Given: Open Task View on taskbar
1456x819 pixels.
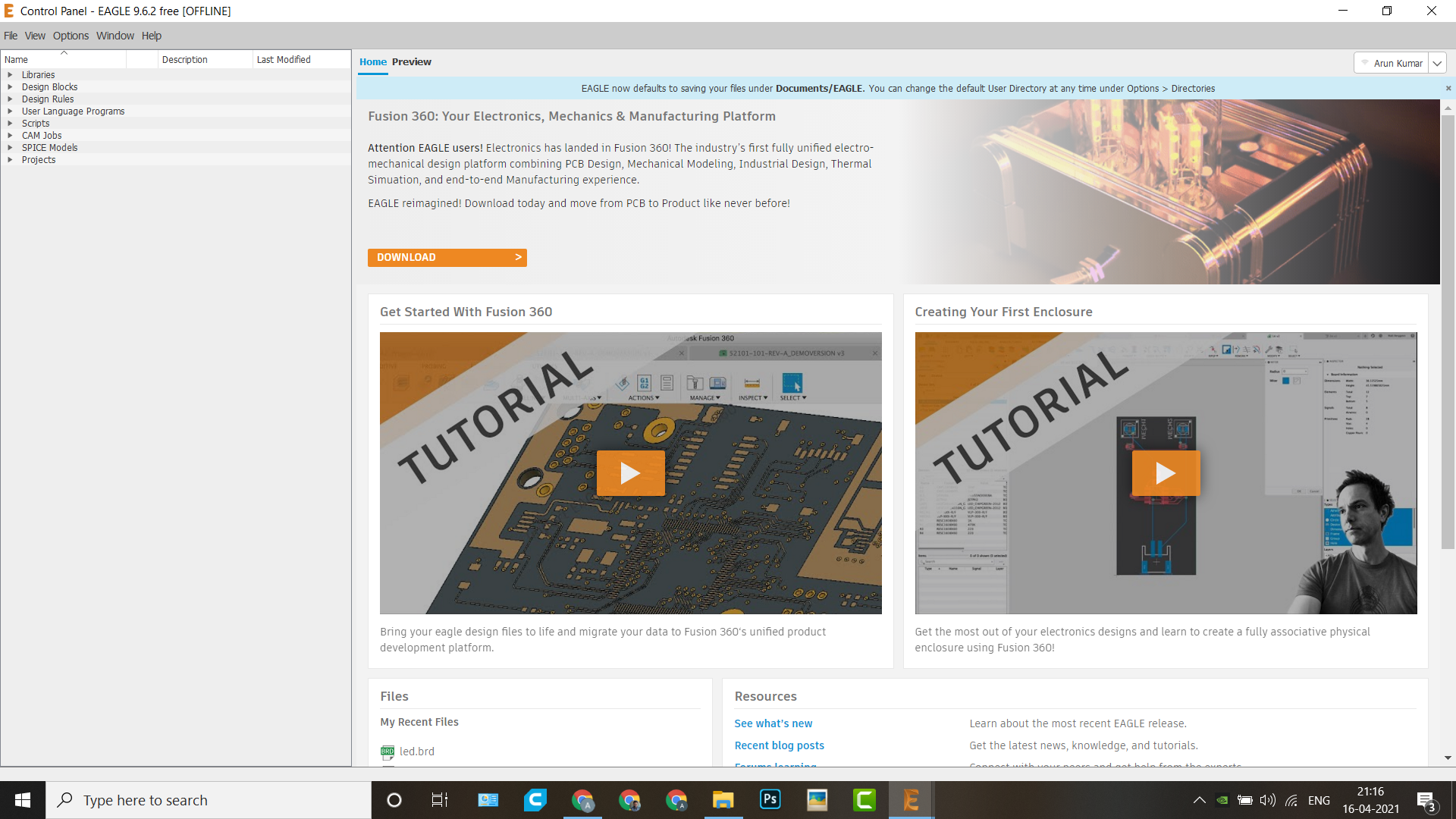Looking at the screenshot, I should point(440,800).
